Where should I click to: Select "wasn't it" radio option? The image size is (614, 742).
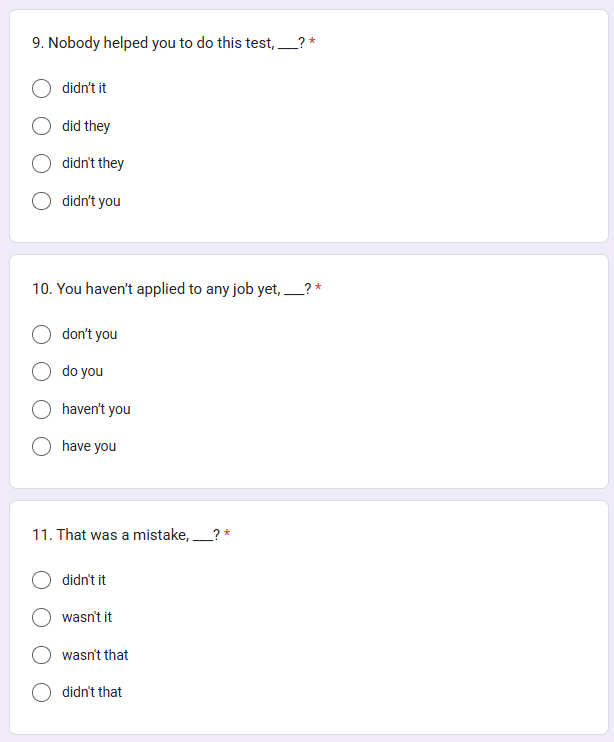point(42,618)
